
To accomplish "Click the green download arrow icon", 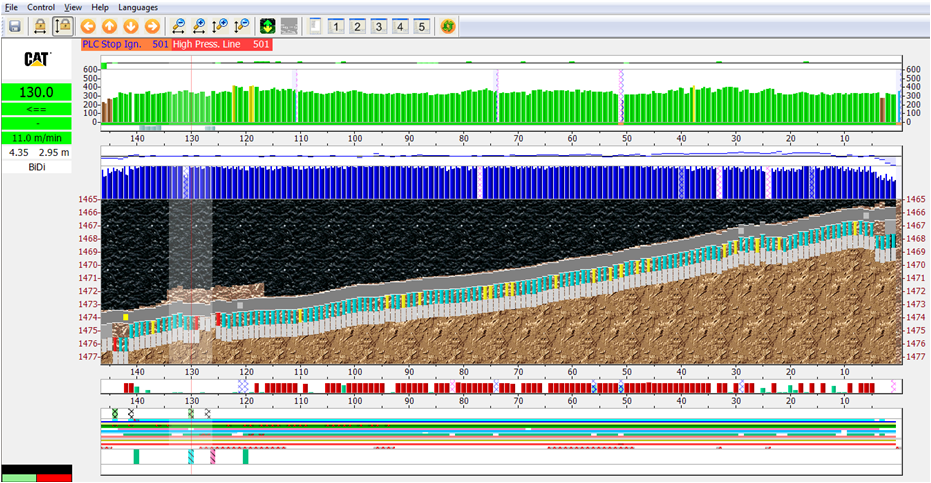I will 268,26.
